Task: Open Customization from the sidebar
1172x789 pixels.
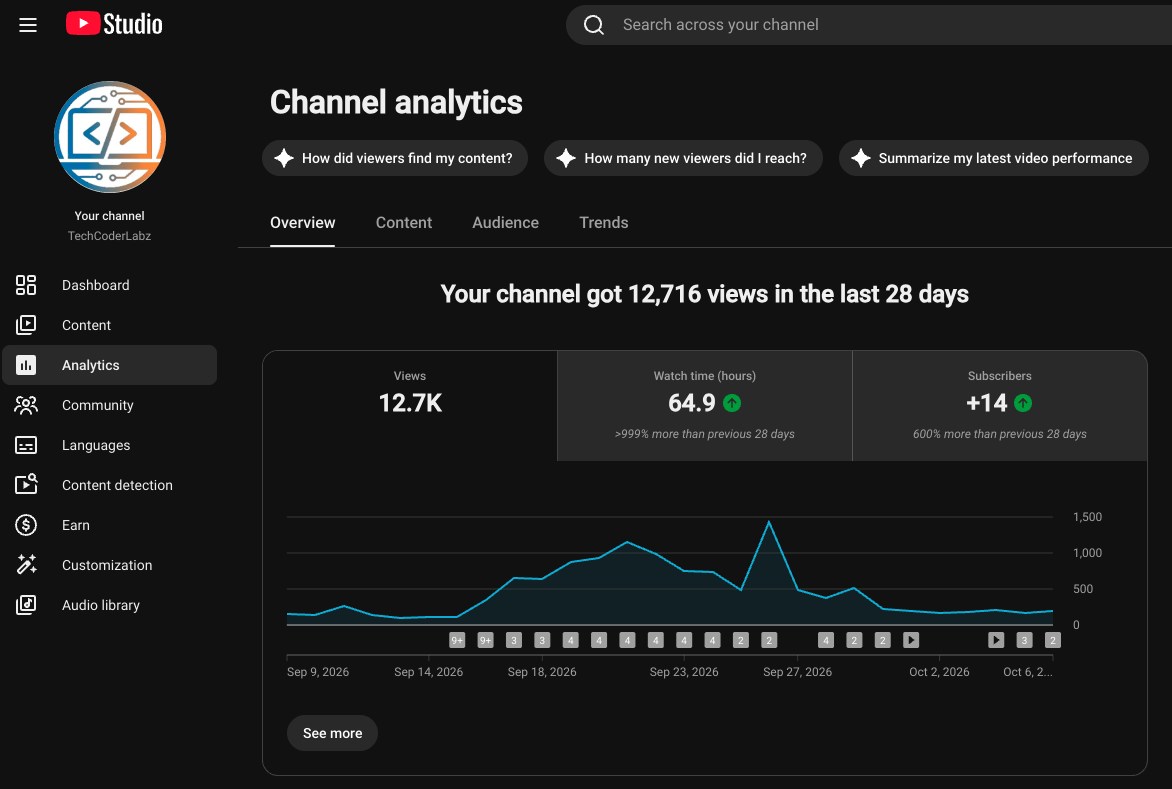Action: 110,565
